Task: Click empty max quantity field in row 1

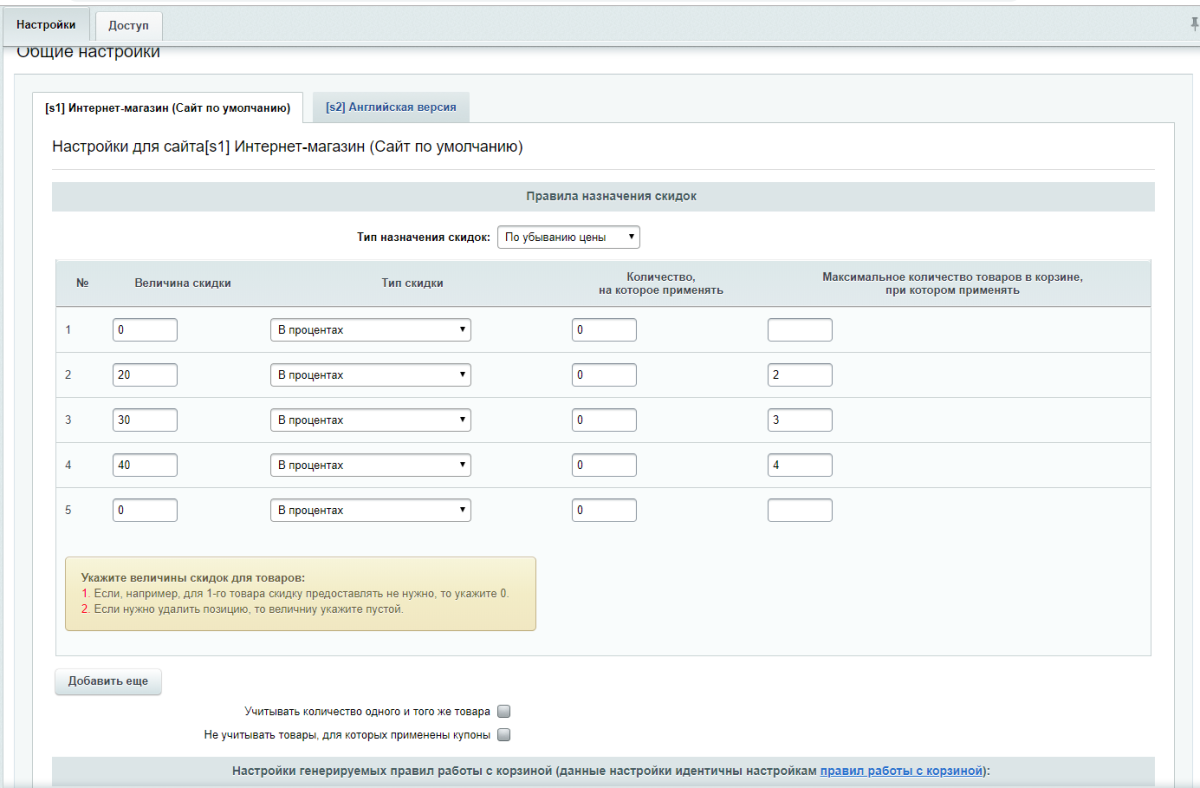Action: point(800,330)
